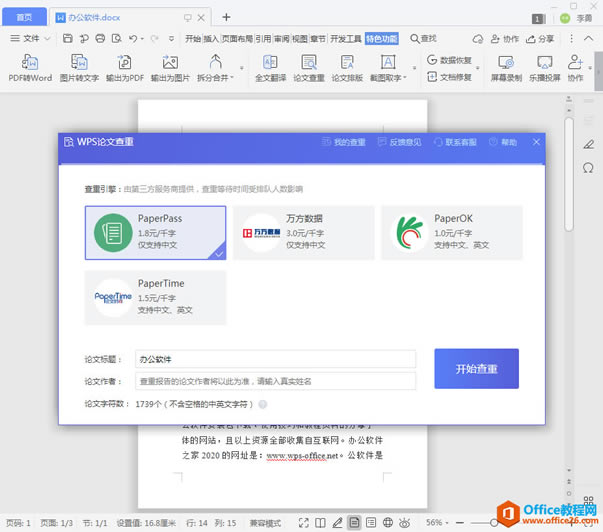Click 反馈意见 in the dialog header

point(400,142)
